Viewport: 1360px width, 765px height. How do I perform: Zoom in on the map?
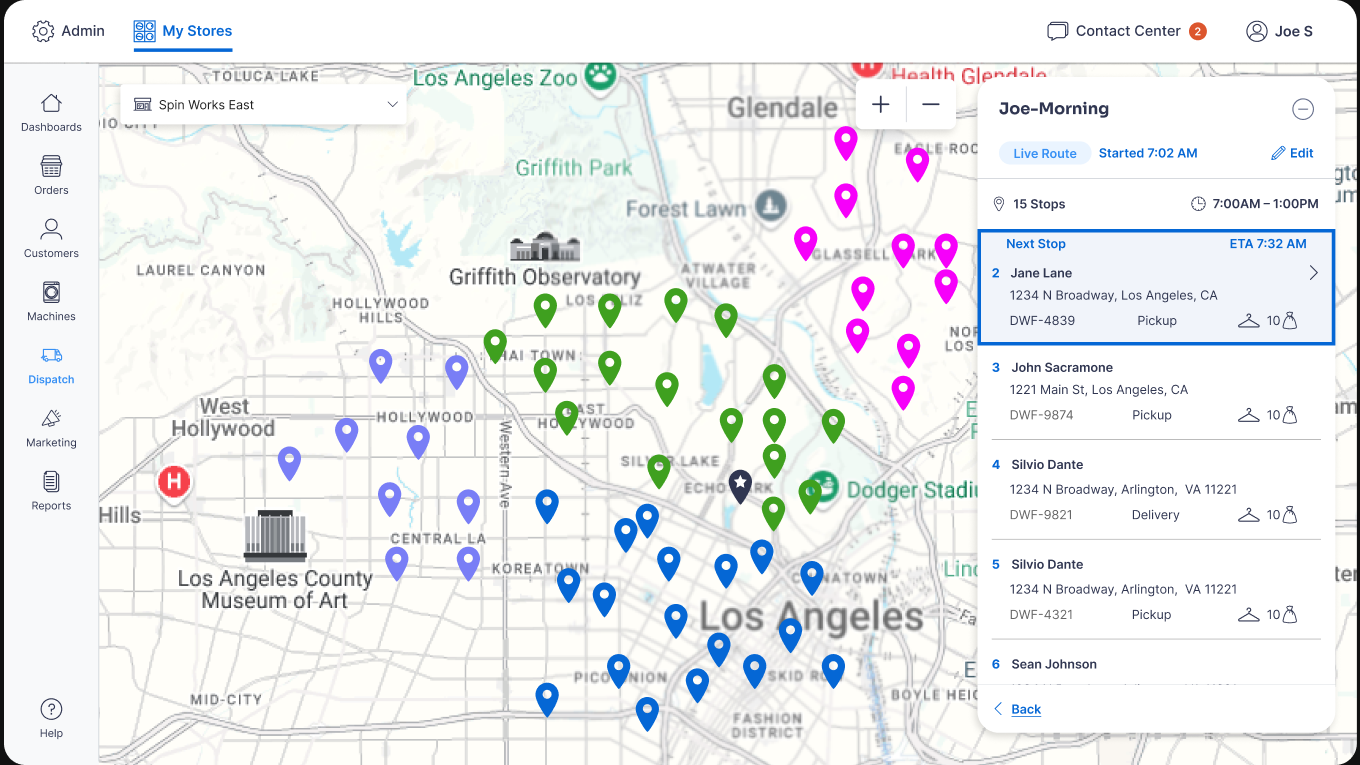[880, 105]
